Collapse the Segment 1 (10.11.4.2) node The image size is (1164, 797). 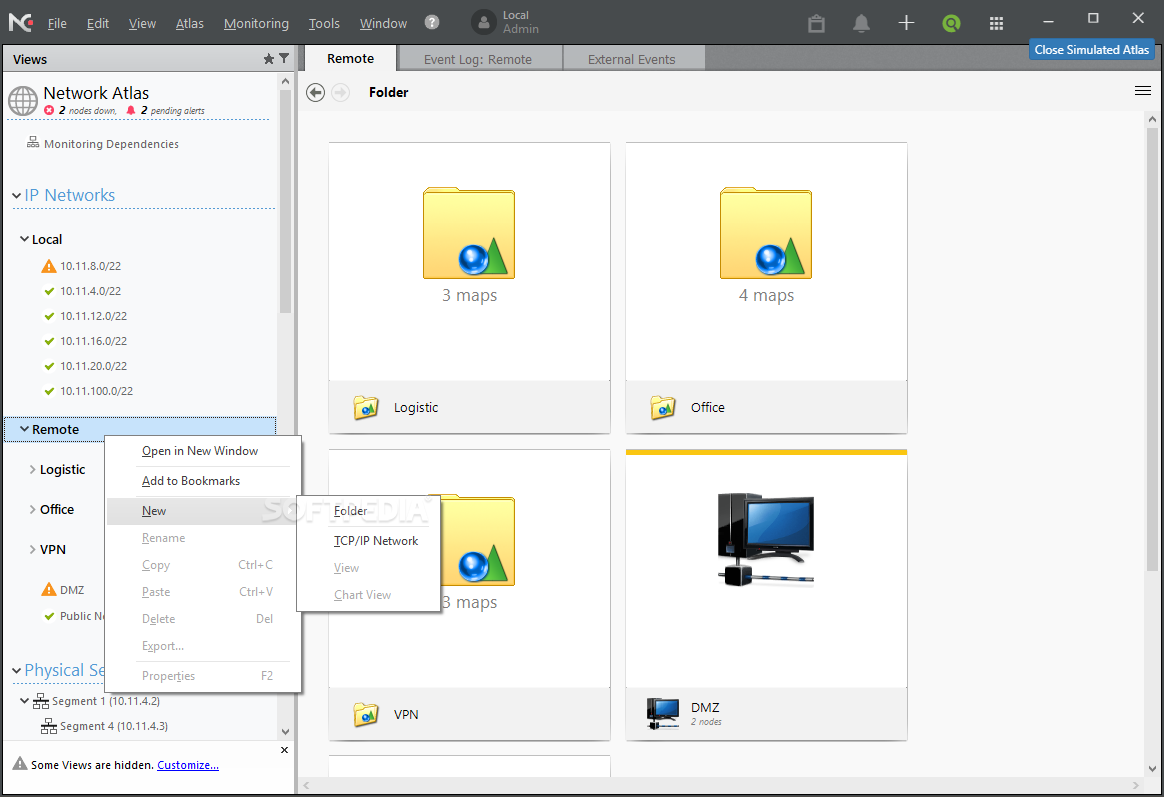tap(24, 701)
